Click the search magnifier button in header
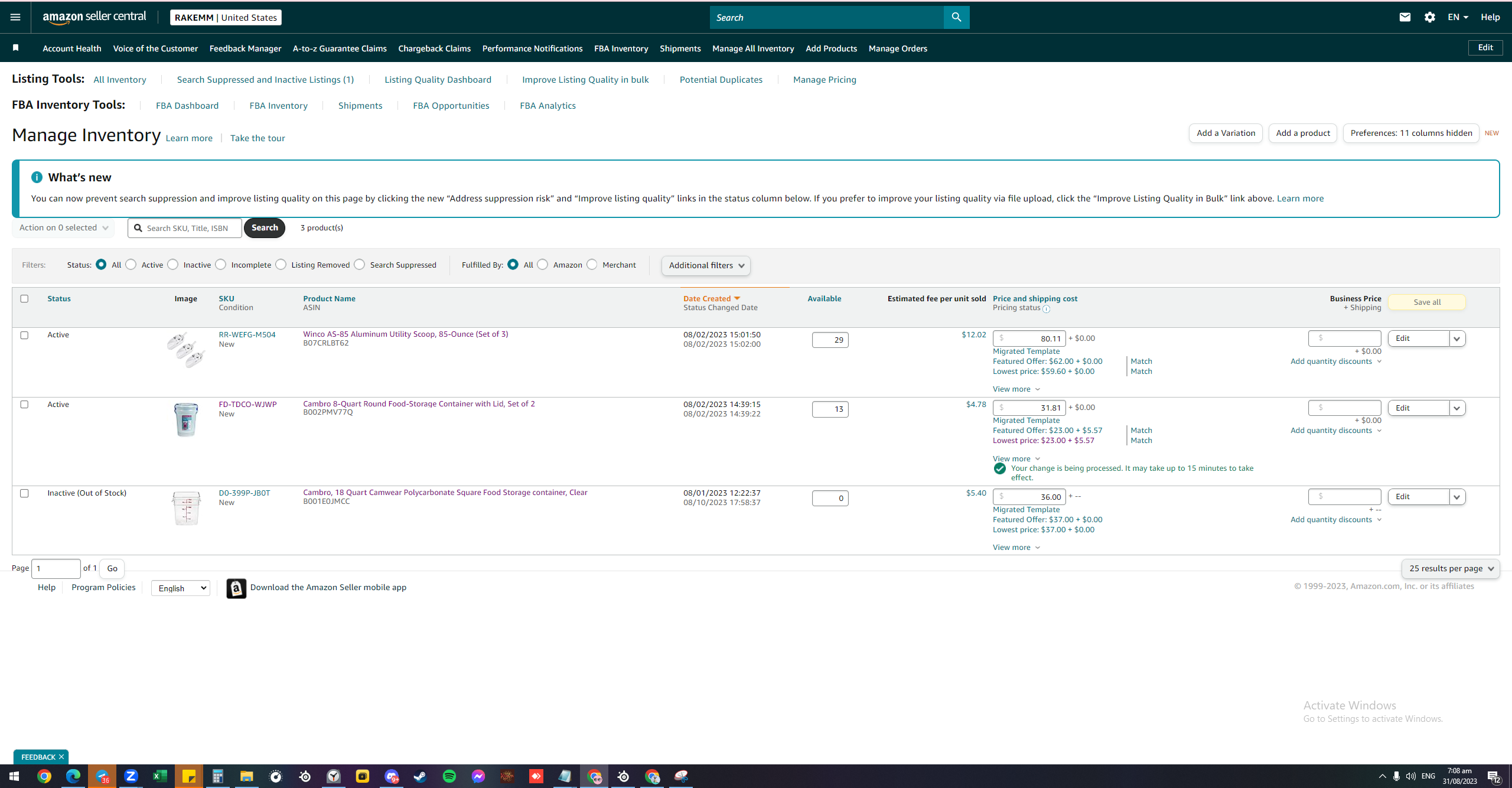Screen dimensions: 1512x788 coord(956,17)
